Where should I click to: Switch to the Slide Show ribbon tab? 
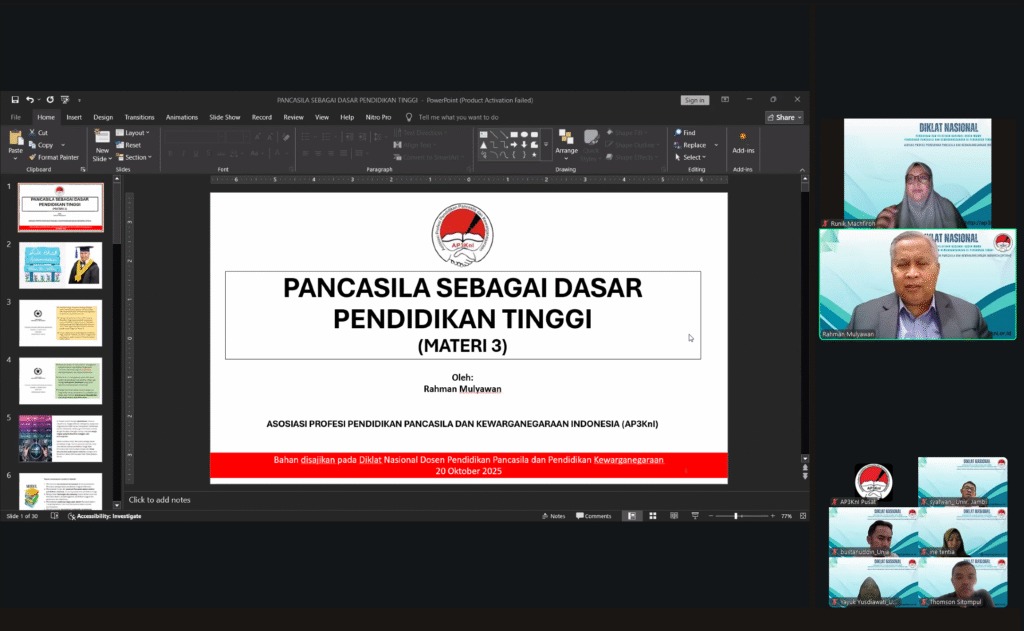point(224,117)
